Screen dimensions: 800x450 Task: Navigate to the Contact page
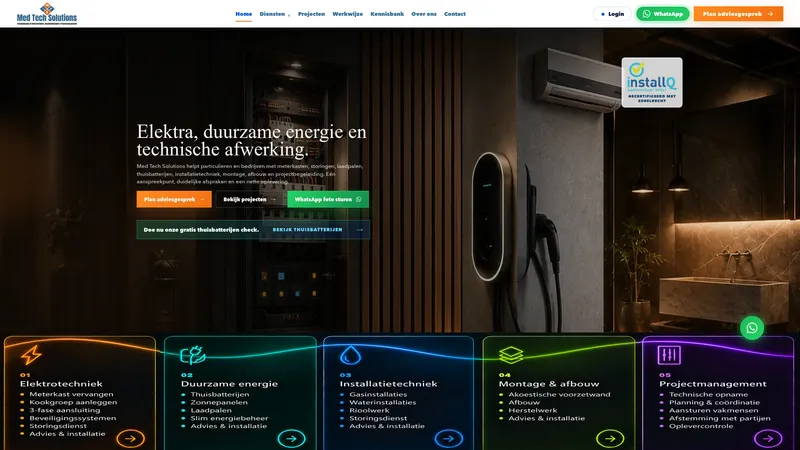[x=455, y=14]
